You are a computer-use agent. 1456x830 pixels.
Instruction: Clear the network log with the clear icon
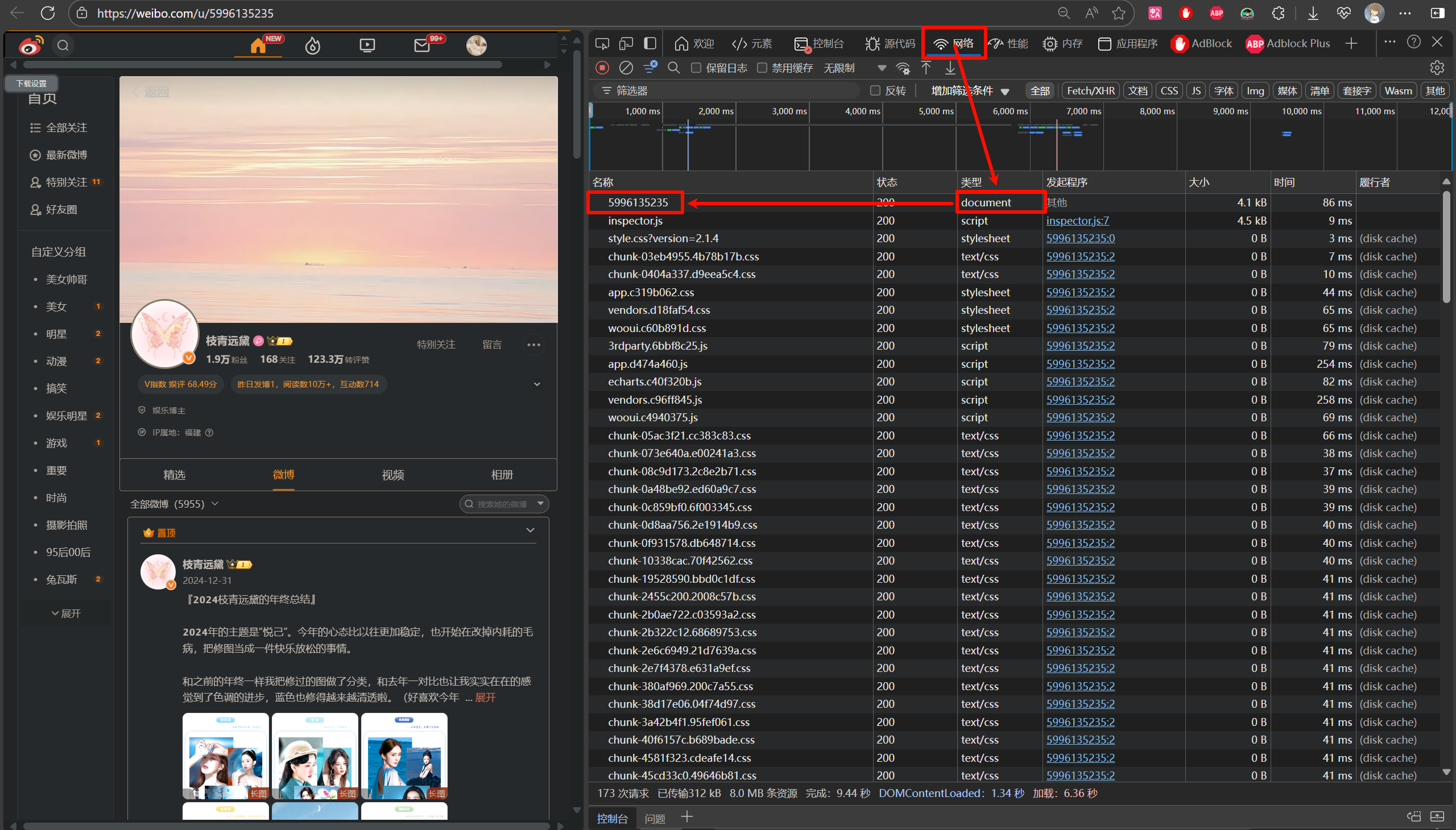pyautogui.click(x=626, y=68)
